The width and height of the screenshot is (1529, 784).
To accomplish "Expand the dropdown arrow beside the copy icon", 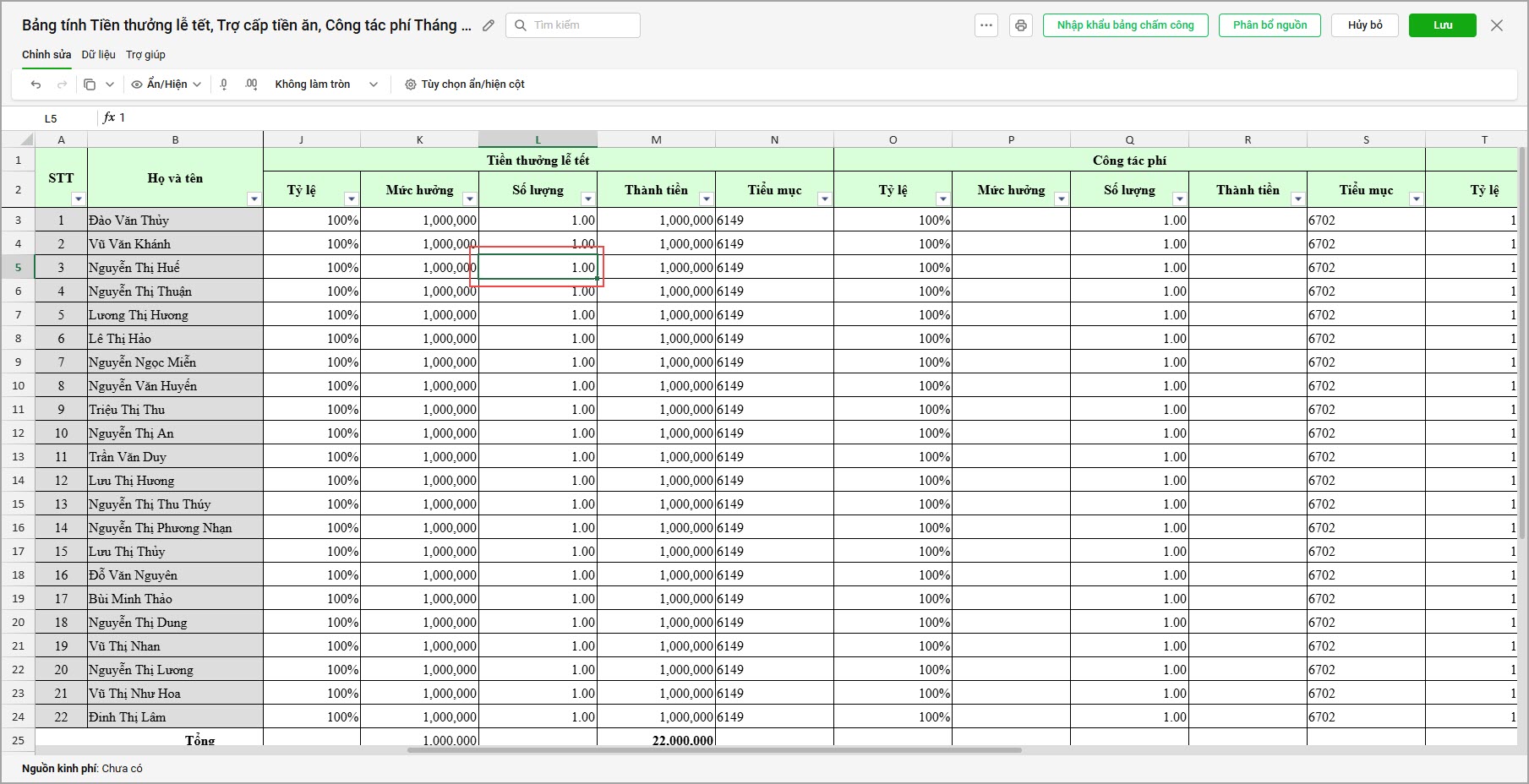I will (x=110, y=84).
